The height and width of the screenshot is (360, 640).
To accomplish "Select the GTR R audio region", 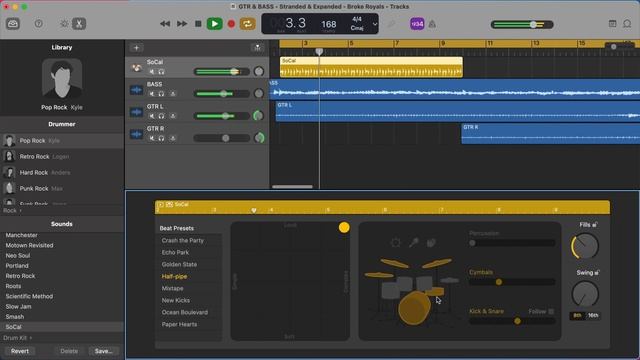I will click(x=550, y=134).
